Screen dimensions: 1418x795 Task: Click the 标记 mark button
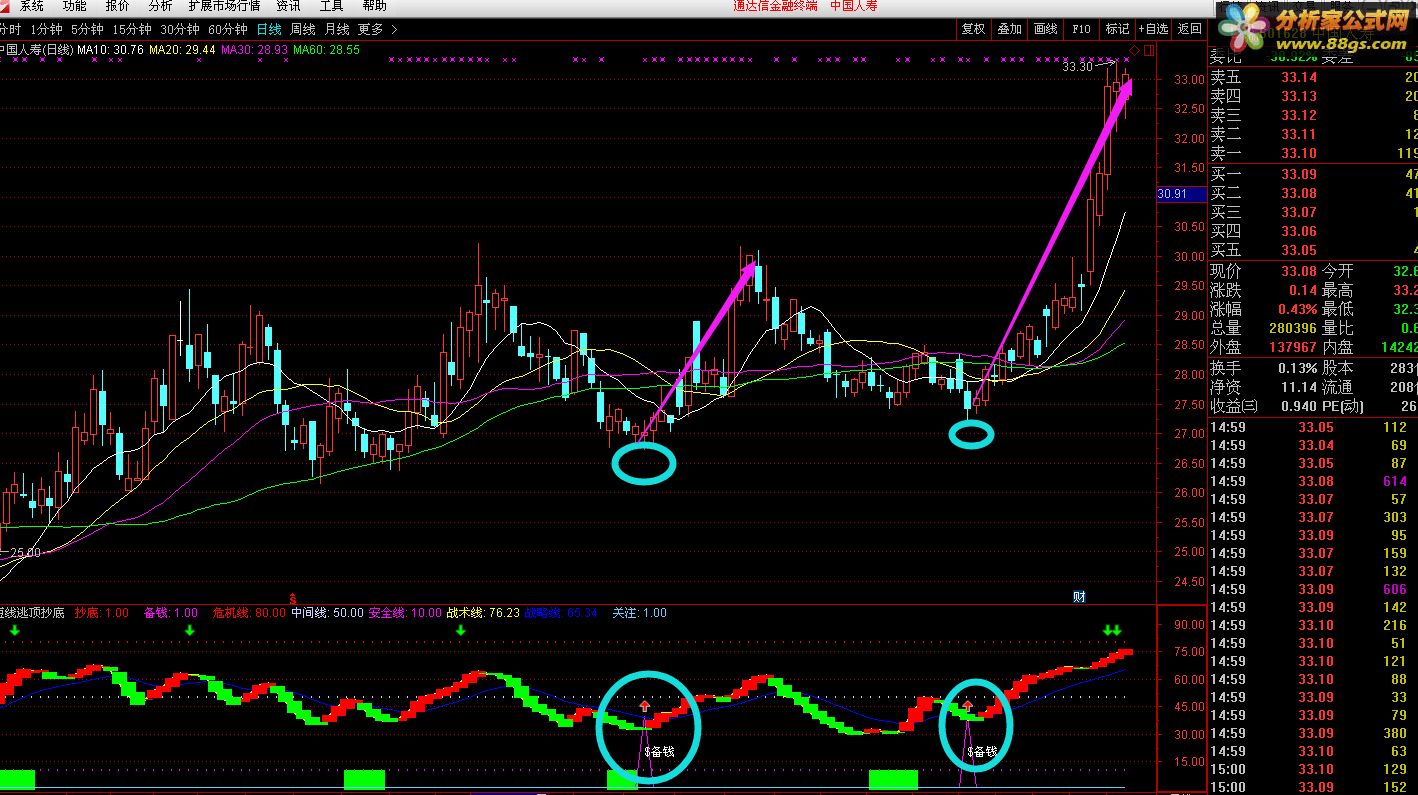1117,29
